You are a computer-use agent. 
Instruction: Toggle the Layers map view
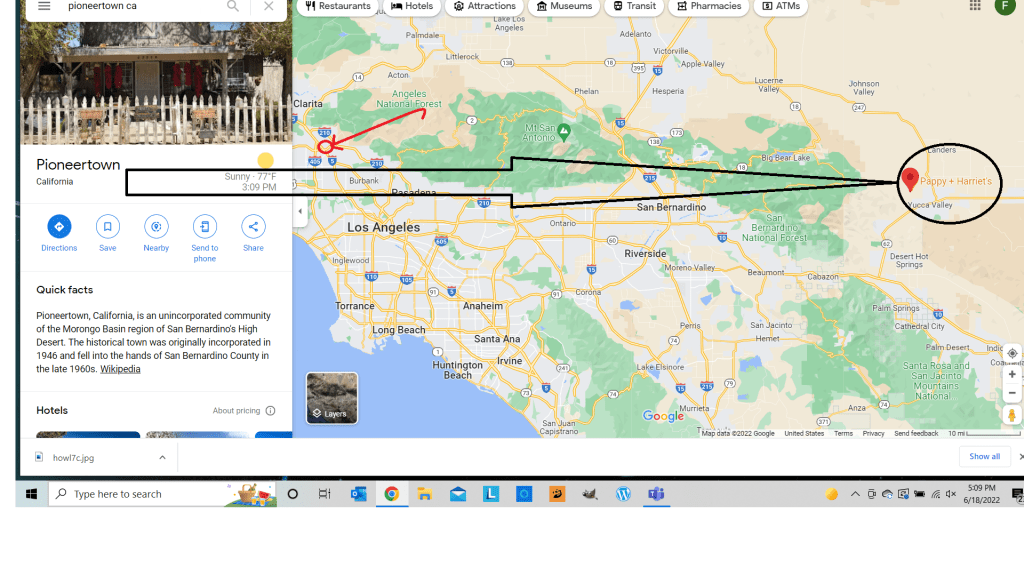(x=331, y=398)
